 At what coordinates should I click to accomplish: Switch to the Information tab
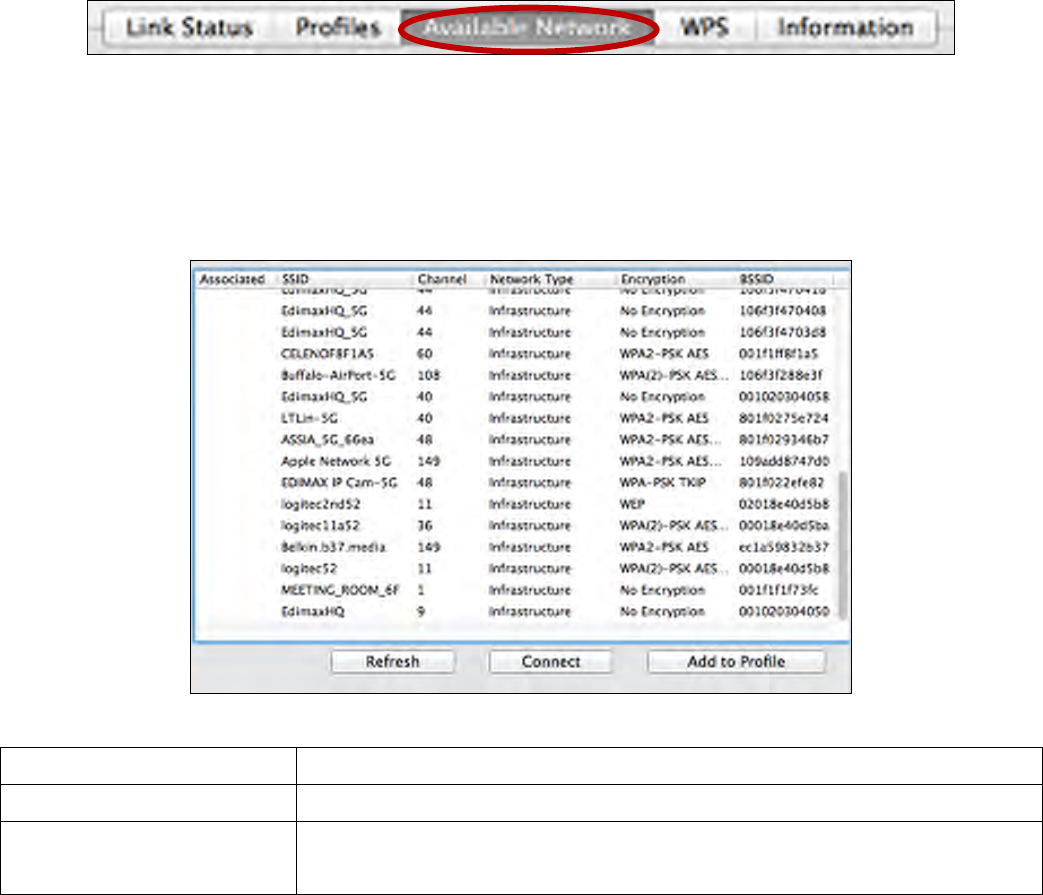845,27
